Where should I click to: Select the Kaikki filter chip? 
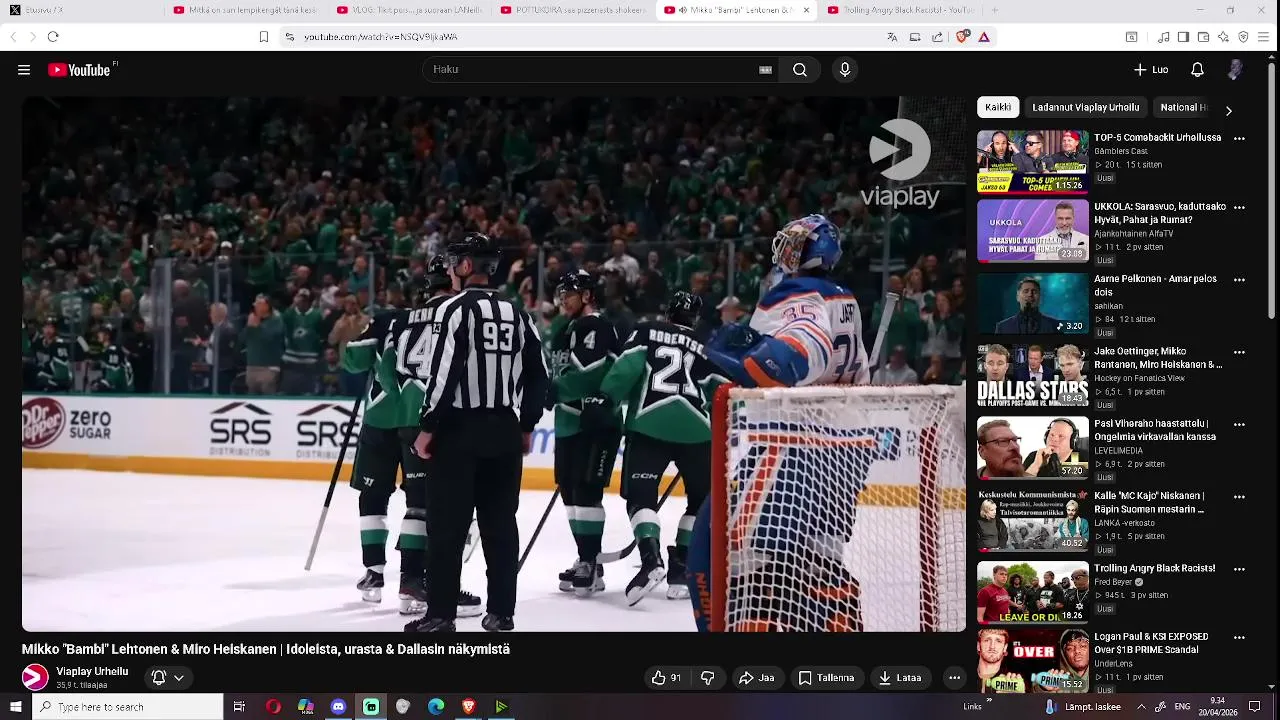pyautogui.click(x=998, y=108)
